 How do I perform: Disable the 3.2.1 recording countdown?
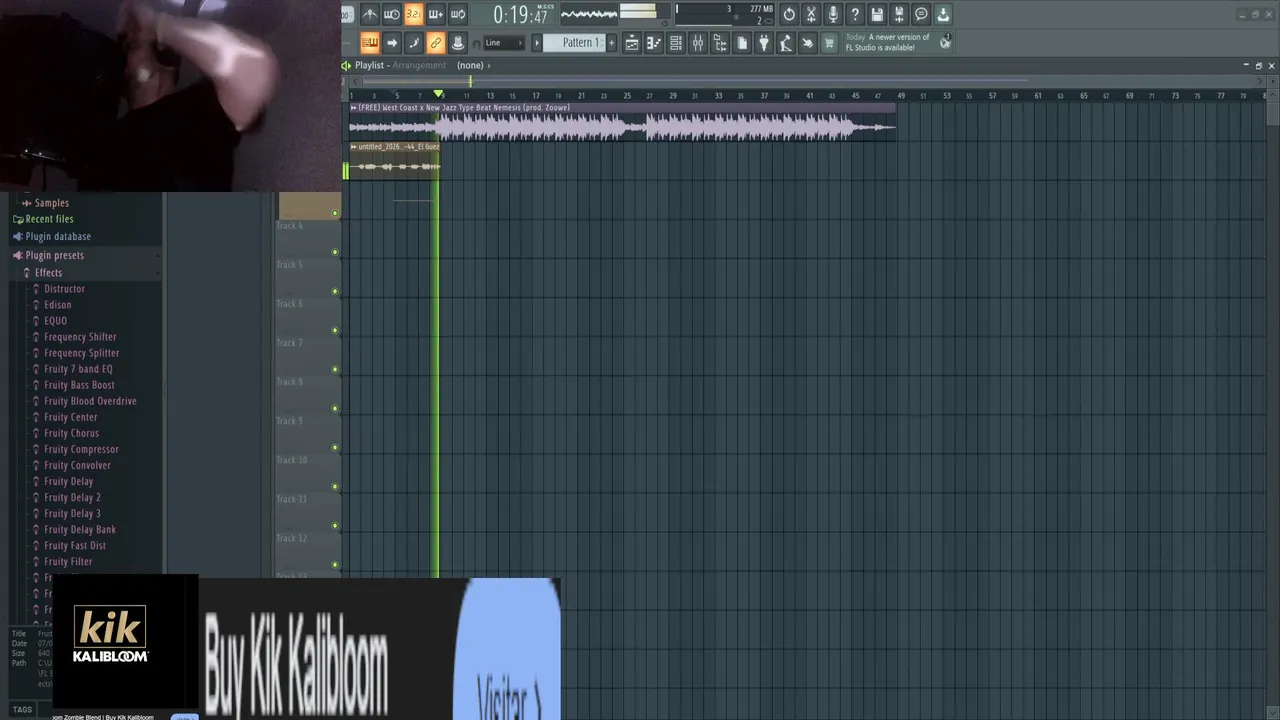click(x=413, y=14)
